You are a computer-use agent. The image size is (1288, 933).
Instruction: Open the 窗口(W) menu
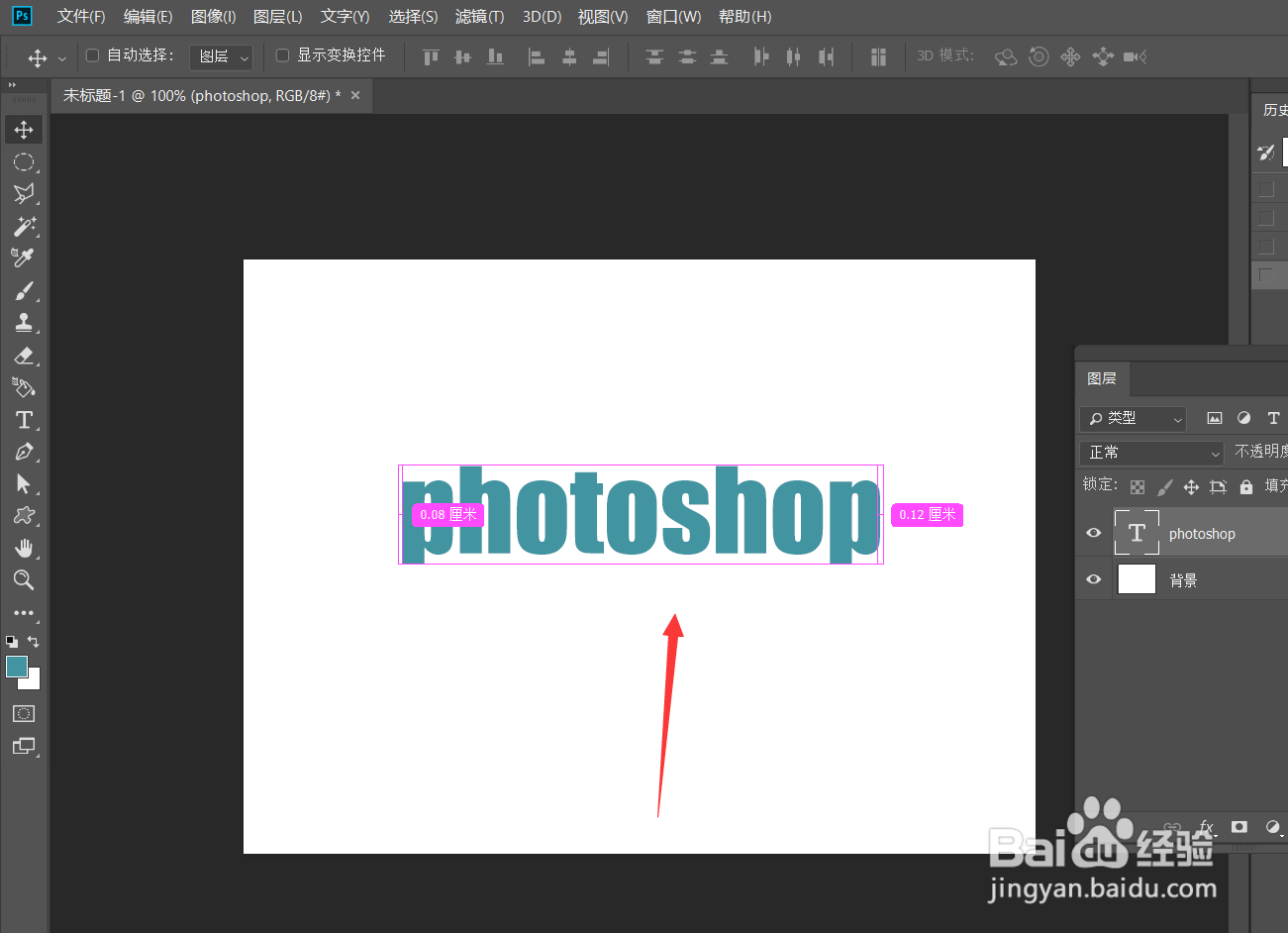[673, 17]
